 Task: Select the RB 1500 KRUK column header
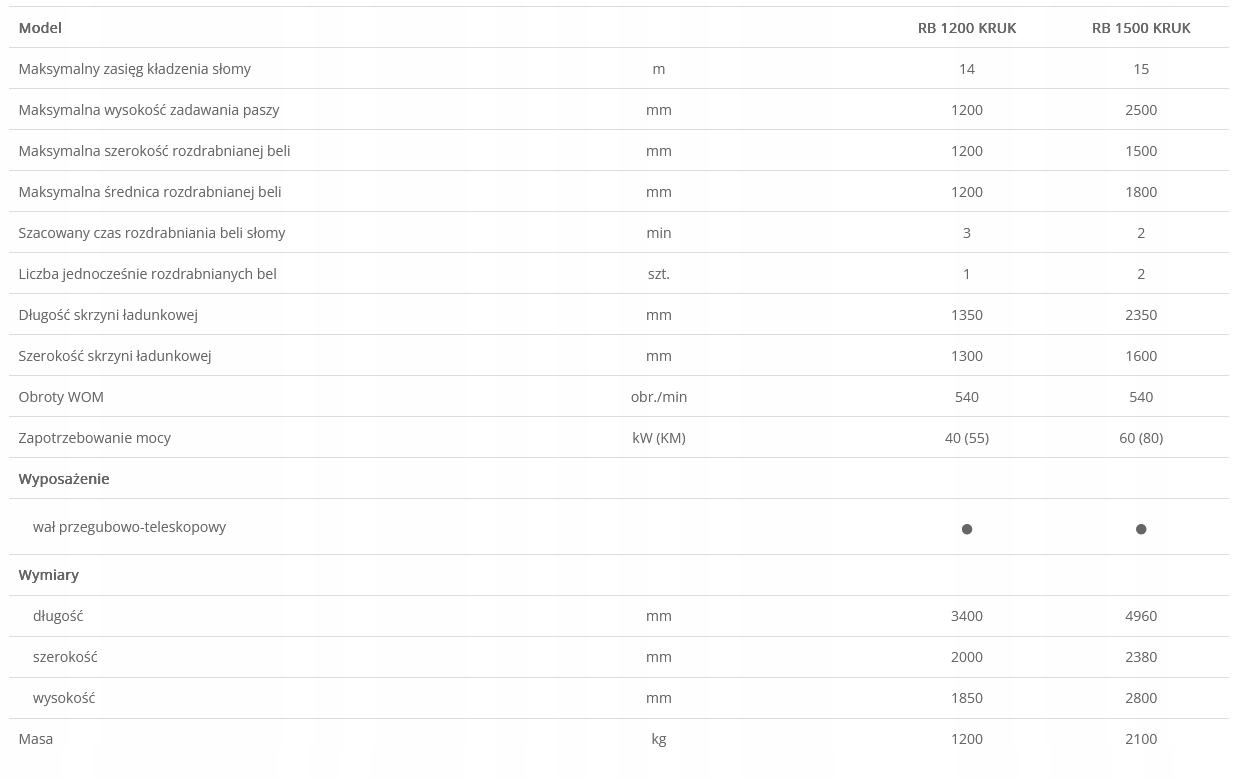click(x=1141, y=28)
